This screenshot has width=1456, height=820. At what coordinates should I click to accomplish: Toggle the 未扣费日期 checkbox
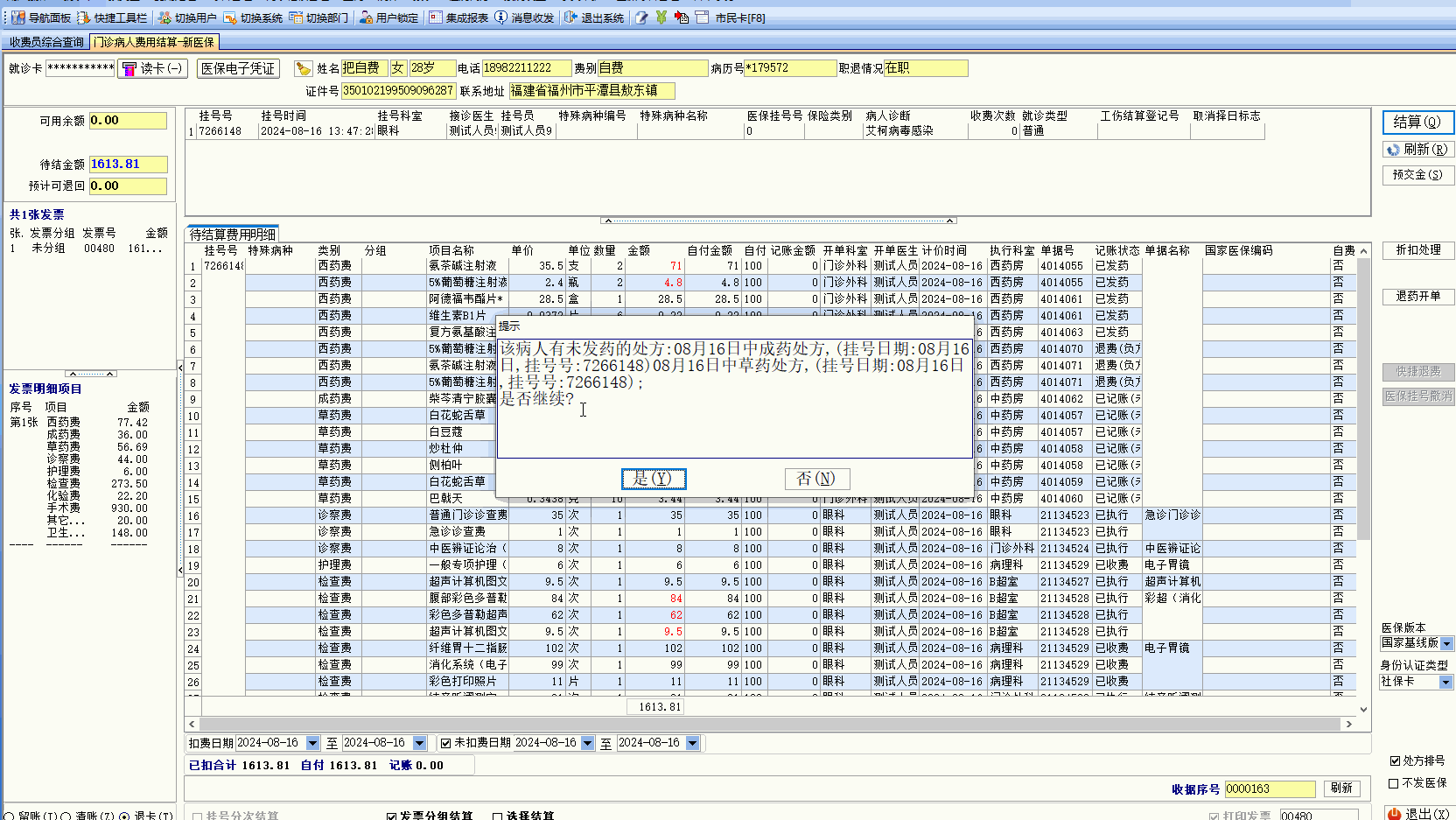[x=446, y=743]
